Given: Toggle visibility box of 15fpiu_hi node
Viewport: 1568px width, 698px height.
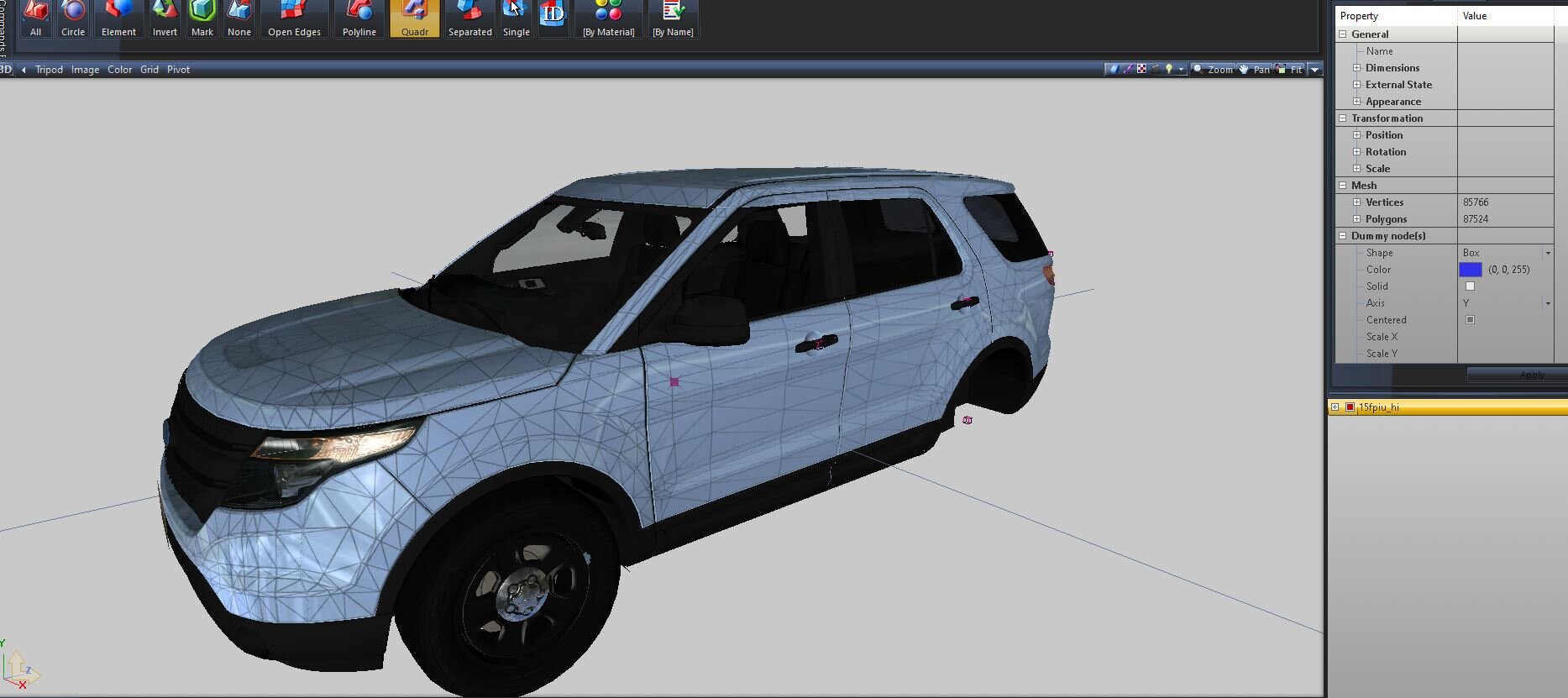Looking at the screenshot, I should [1350, 407].
